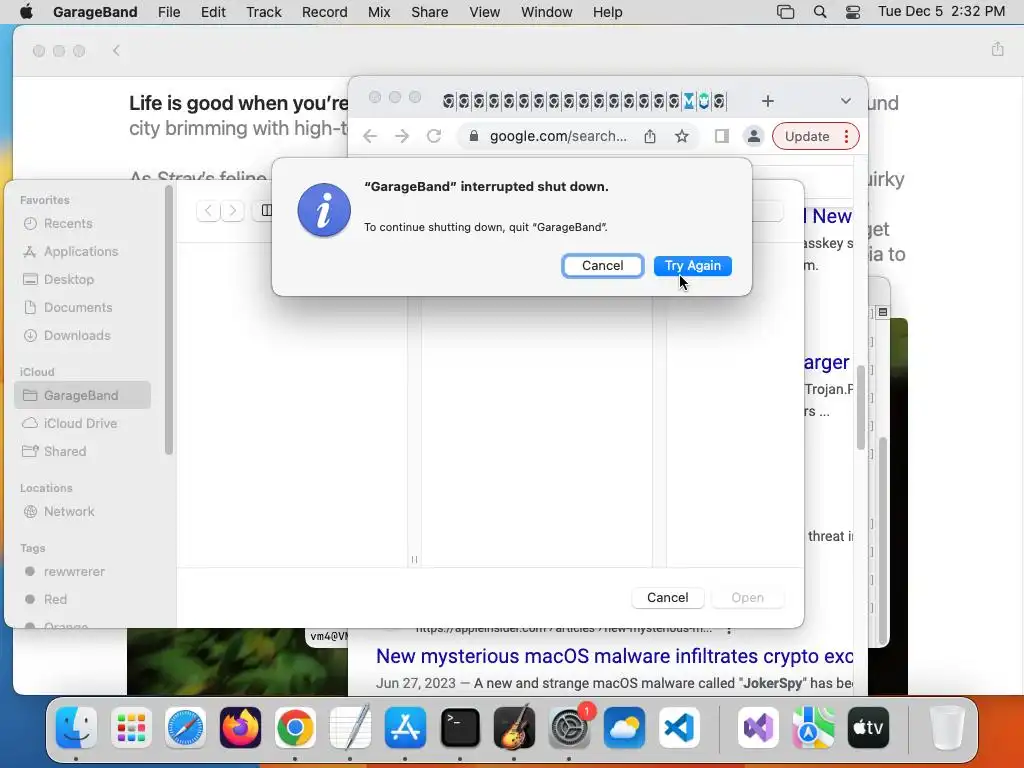Select the GarageBand iCloud folder in sidebar
Viewport: 1024px width, 768px height.
pos(82,395)
